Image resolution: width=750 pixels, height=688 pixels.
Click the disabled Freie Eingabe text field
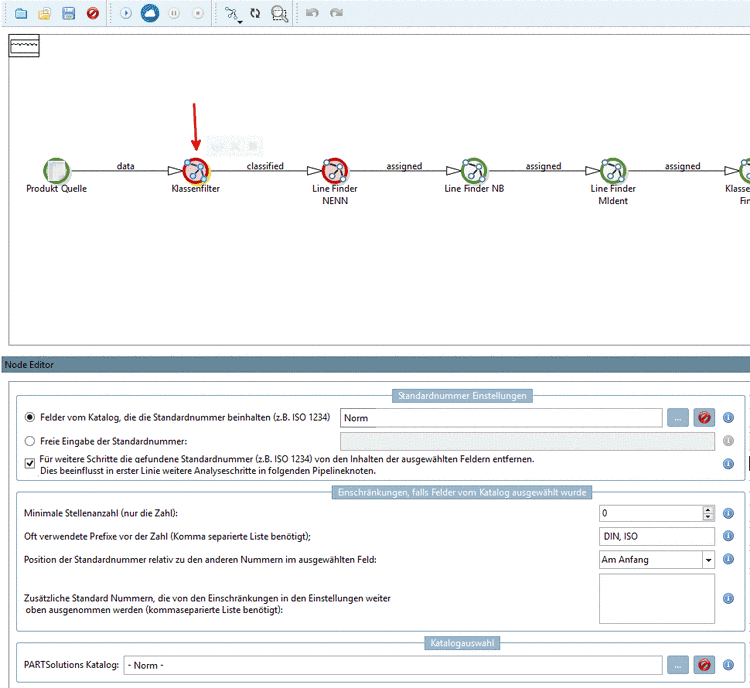527,441
